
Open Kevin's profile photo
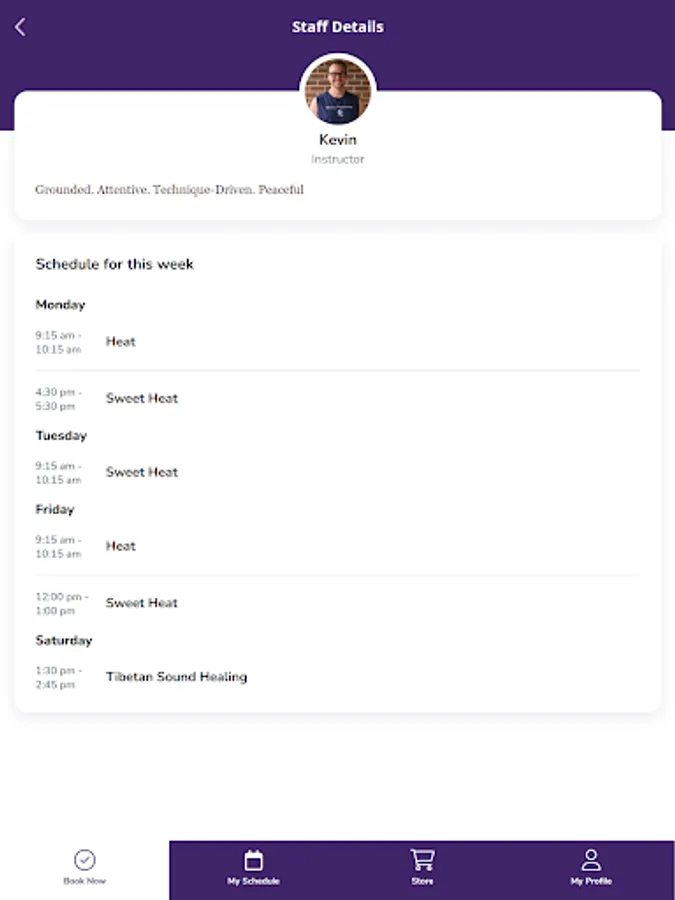[x=338, y=91]
